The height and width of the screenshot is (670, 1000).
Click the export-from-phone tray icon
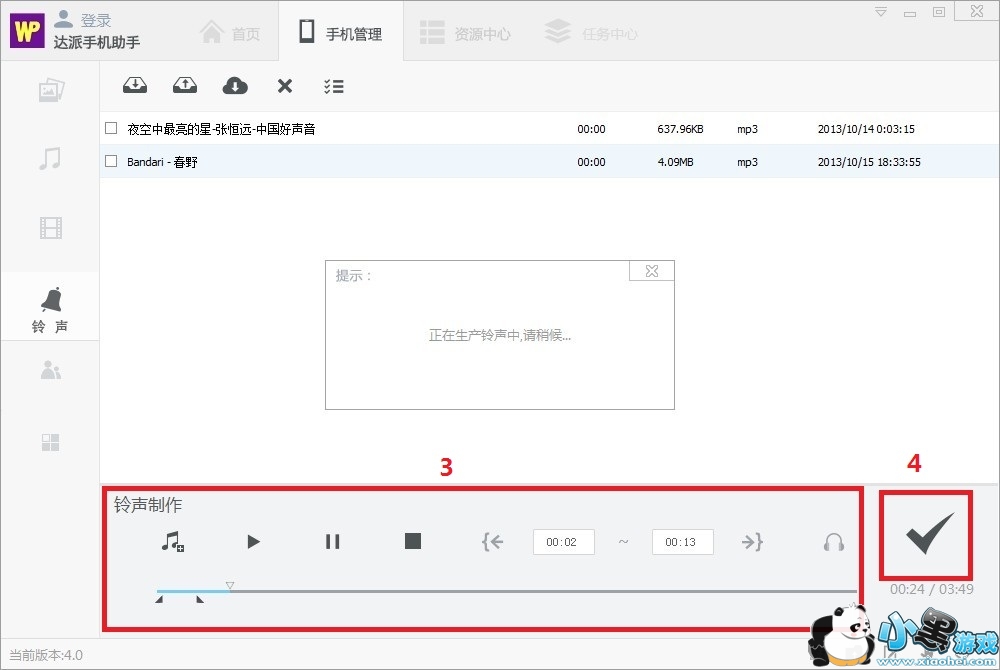185,85
